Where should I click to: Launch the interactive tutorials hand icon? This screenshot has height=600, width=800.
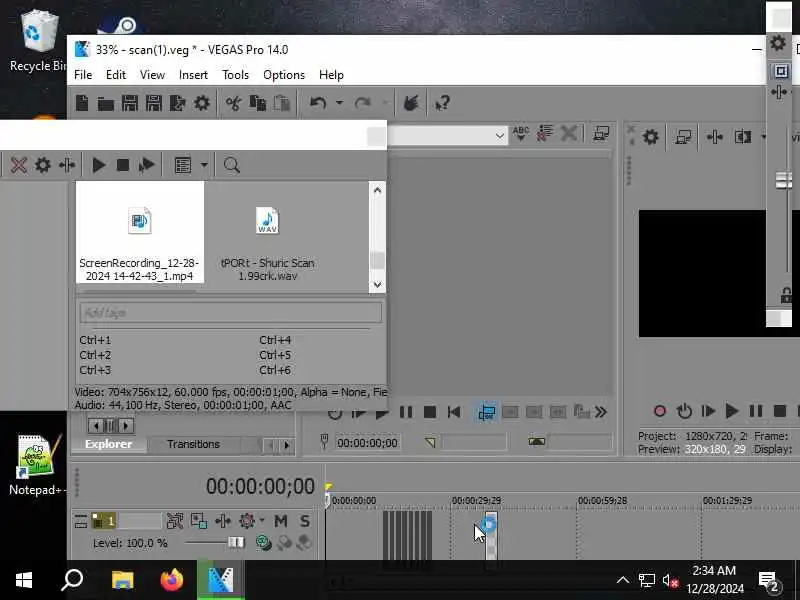click(411, 104)
